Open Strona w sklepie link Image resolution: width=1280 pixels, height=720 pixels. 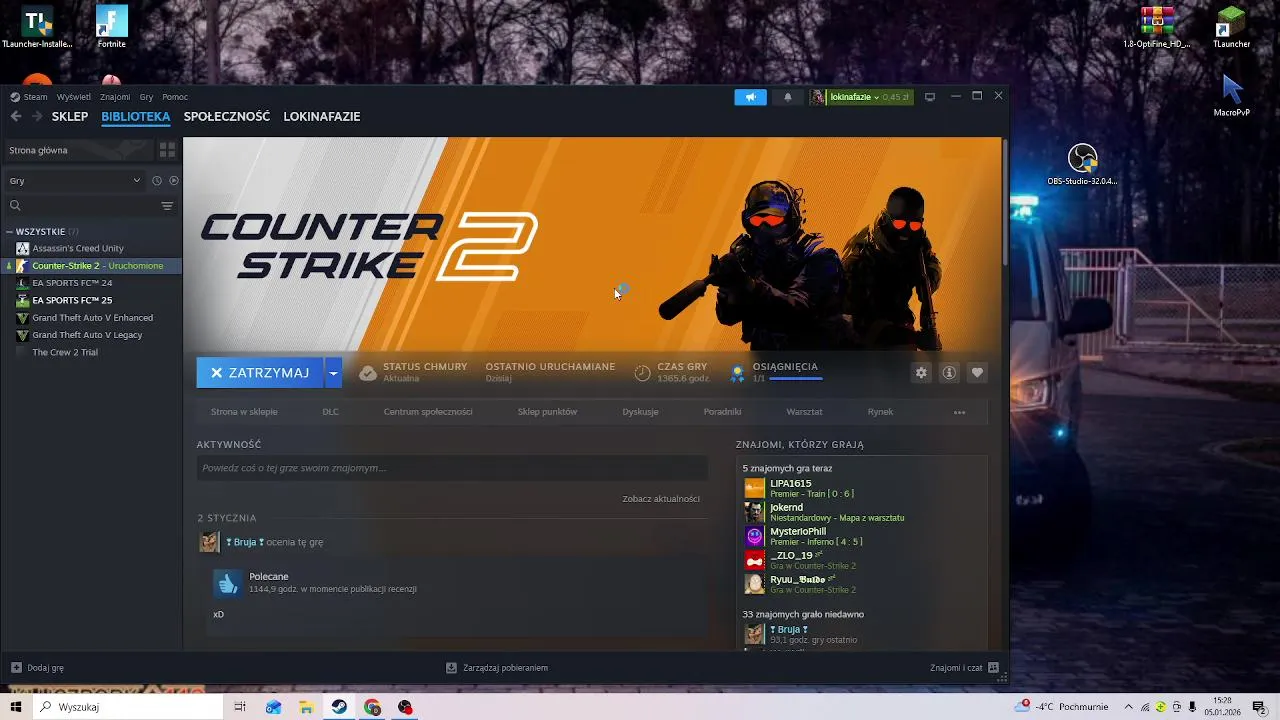coord(244,412)
